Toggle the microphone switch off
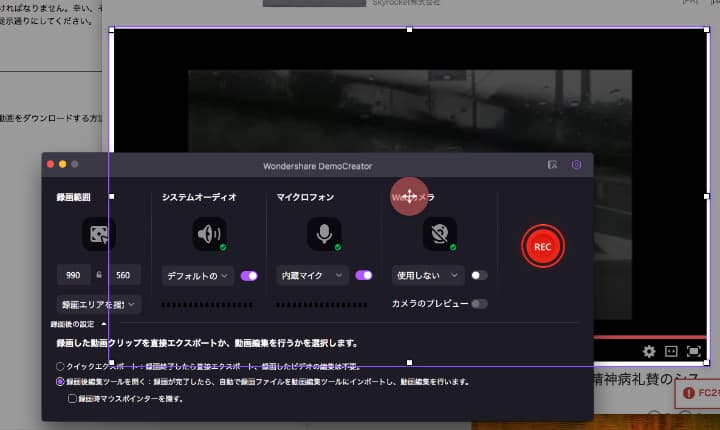 [364, 275]
